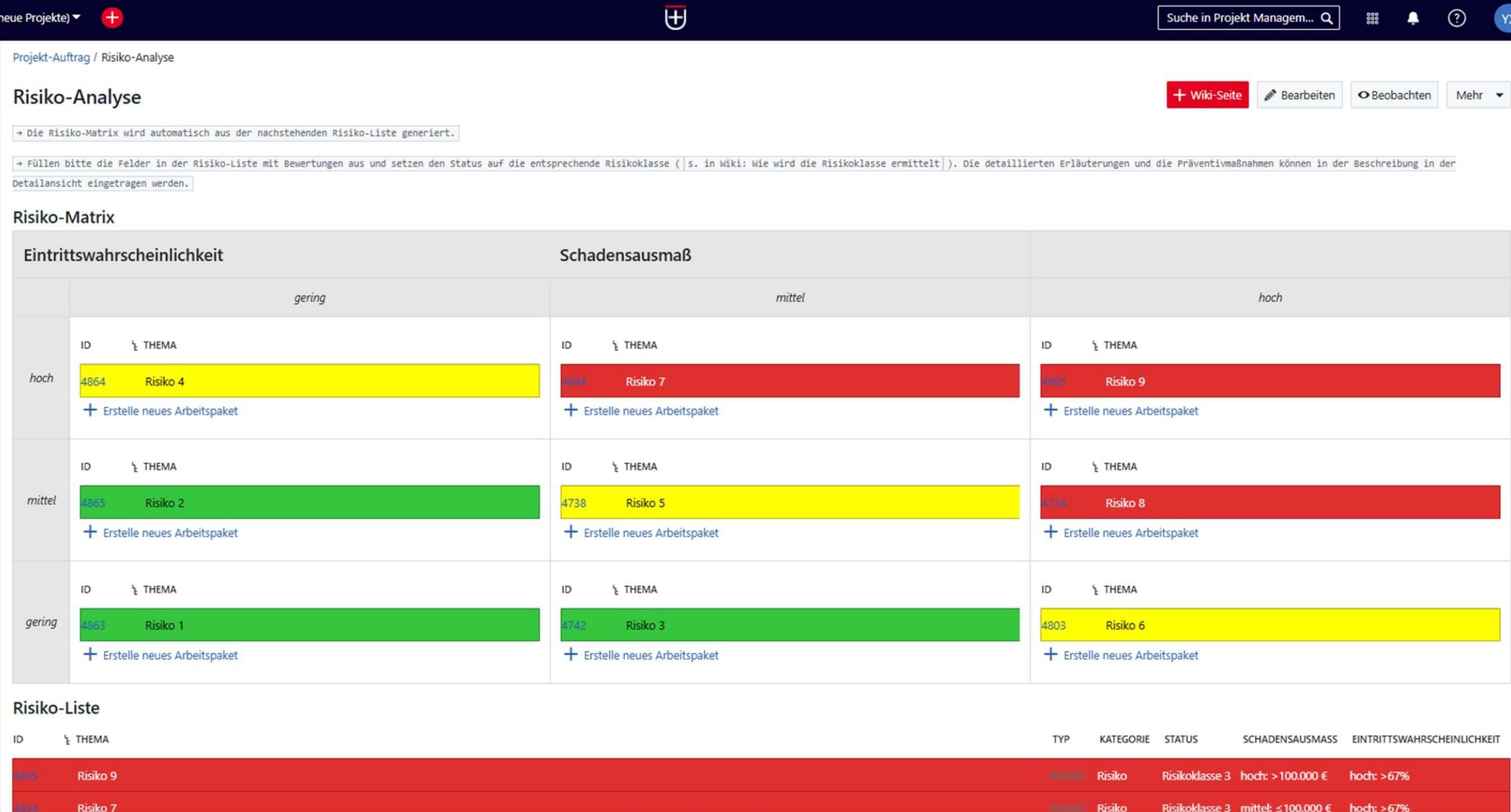This screenshot has width=1511, height=812.
Task: Sort list by STATUS column header
Action: pos(1180,739)
